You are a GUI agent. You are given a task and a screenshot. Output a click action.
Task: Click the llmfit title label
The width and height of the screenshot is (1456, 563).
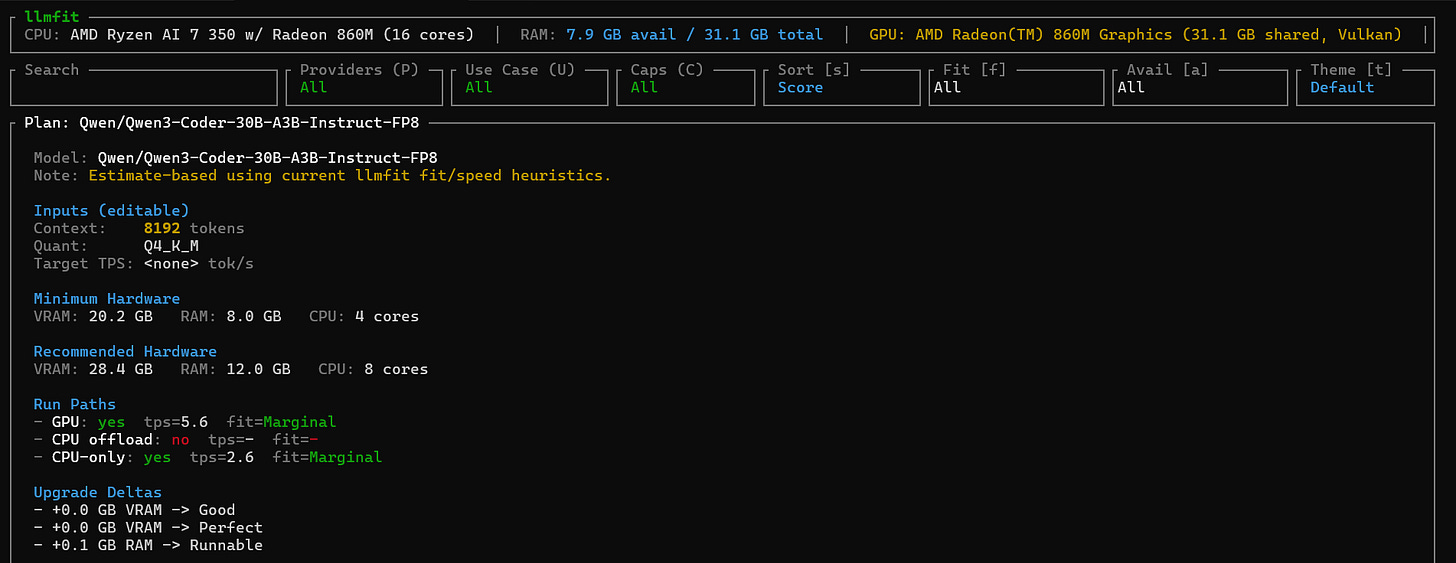coord(52,17)
